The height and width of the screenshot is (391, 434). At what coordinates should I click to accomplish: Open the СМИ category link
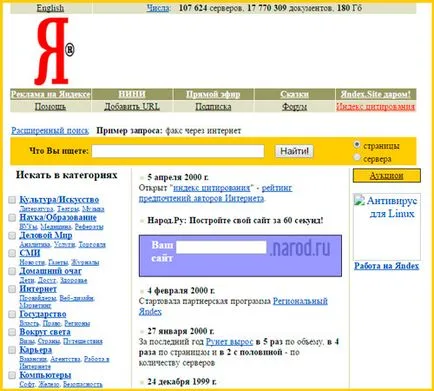tap(30, 253)
